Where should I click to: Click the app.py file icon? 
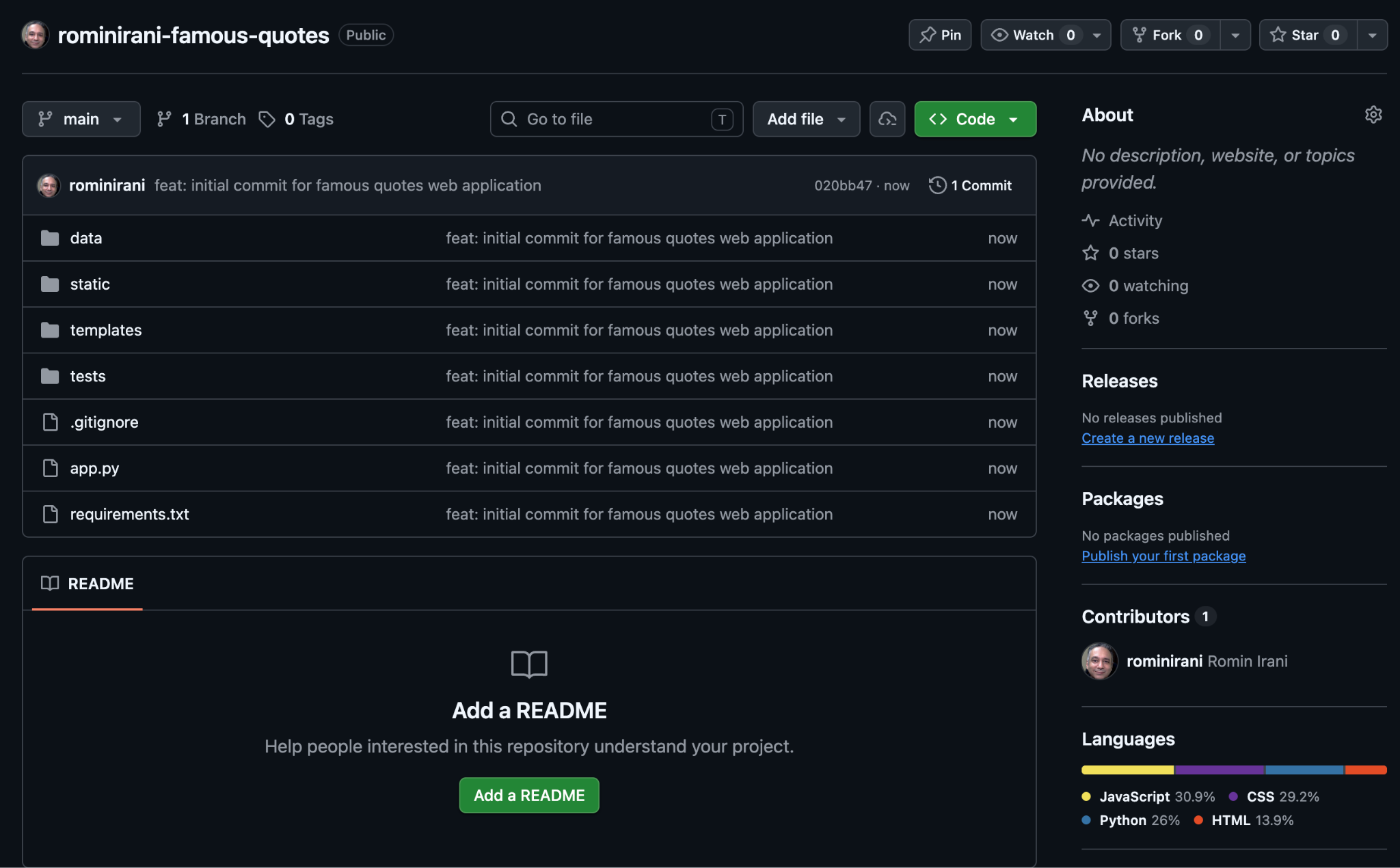[x=50, y=468]
